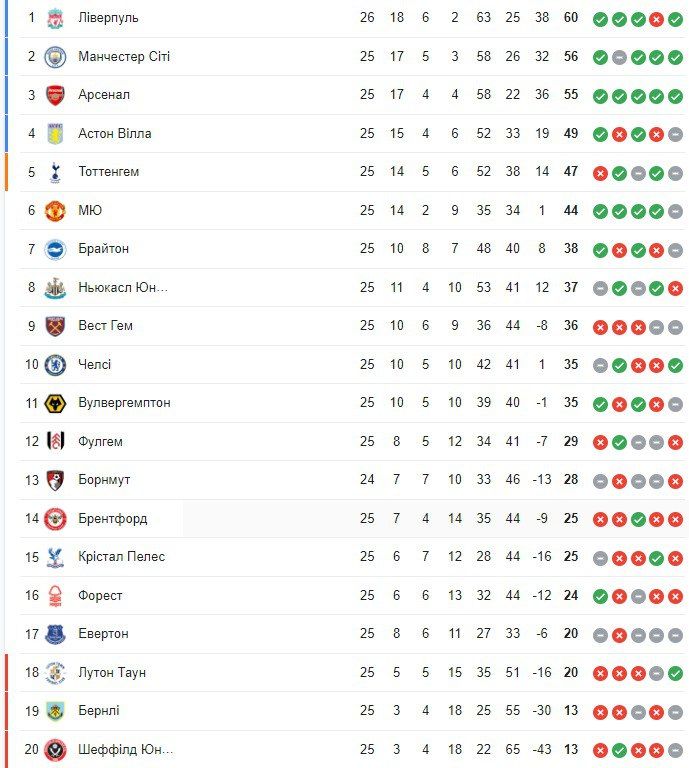Click the Liverpool club crest icon
689x768 pixels.
point(55,18)
